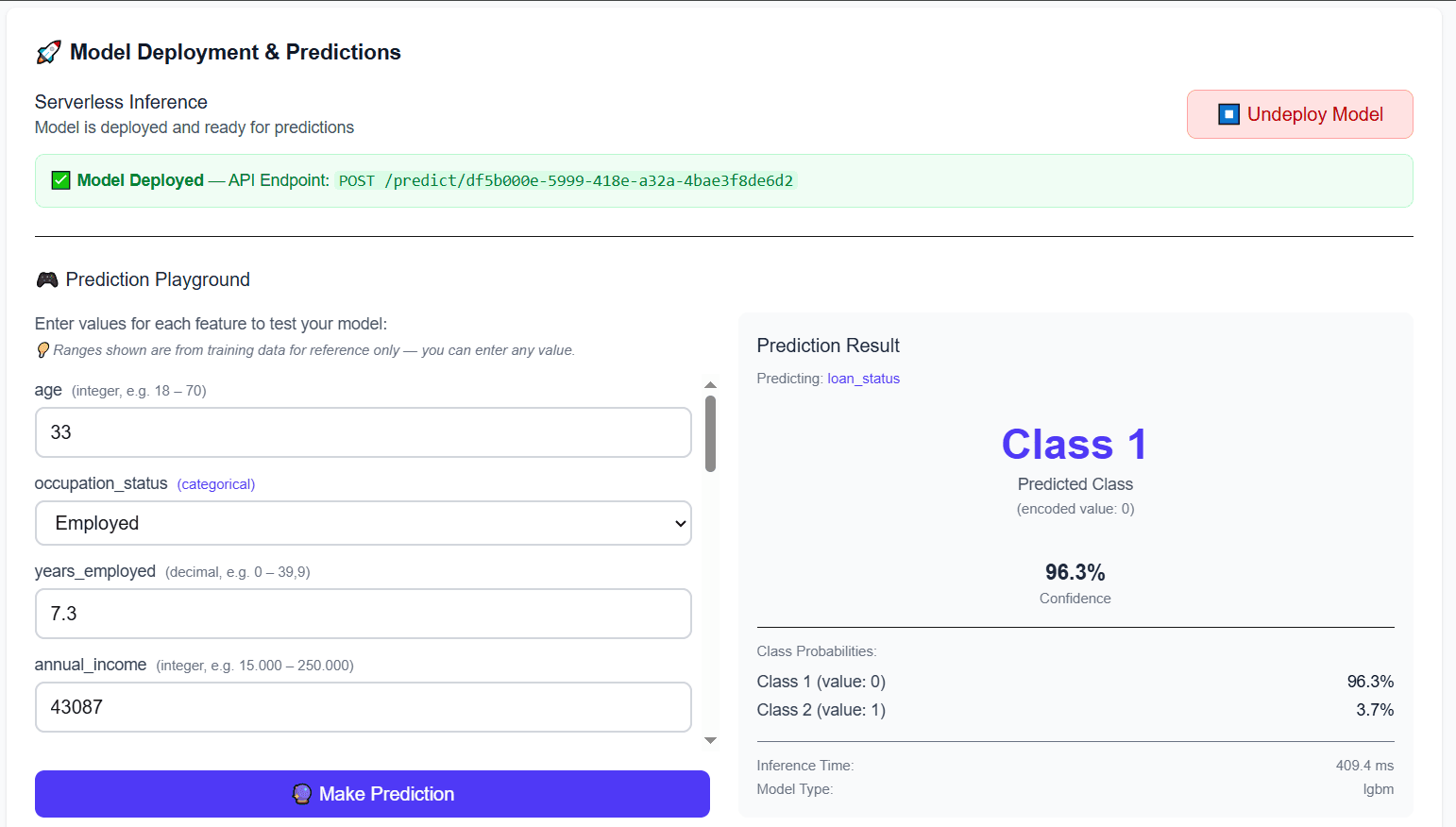Click the crystal ball icon on Make Prediction
Screen dimensions: 1456x827
[x=302, y=794]
